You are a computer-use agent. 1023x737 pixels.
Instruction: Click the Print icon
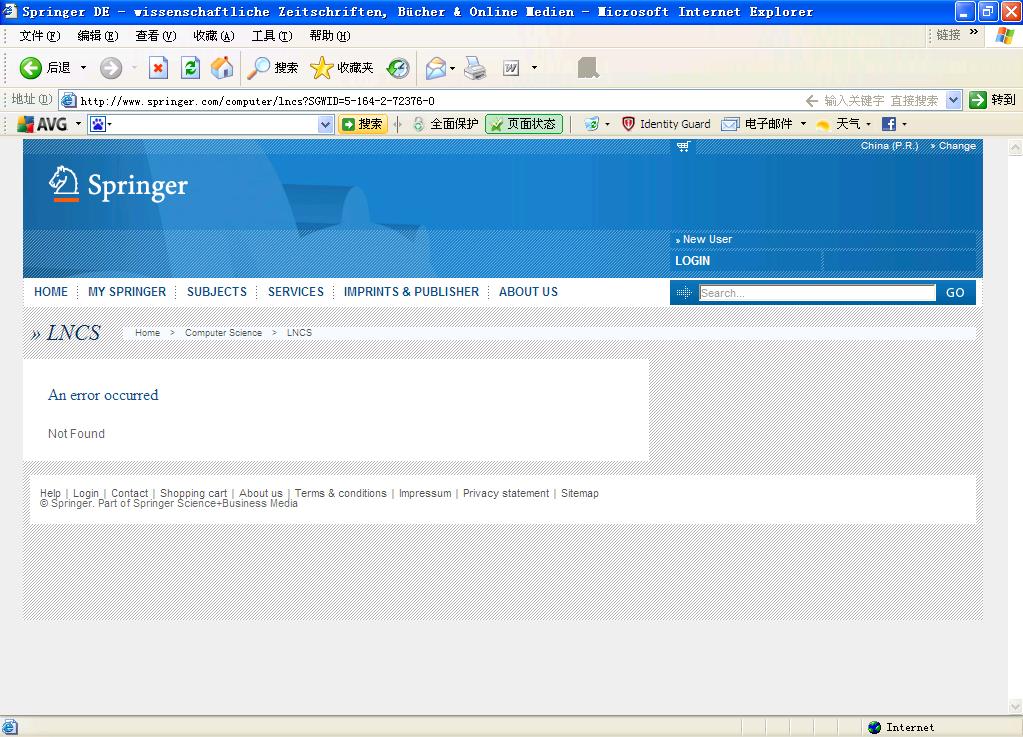[475, 68]
